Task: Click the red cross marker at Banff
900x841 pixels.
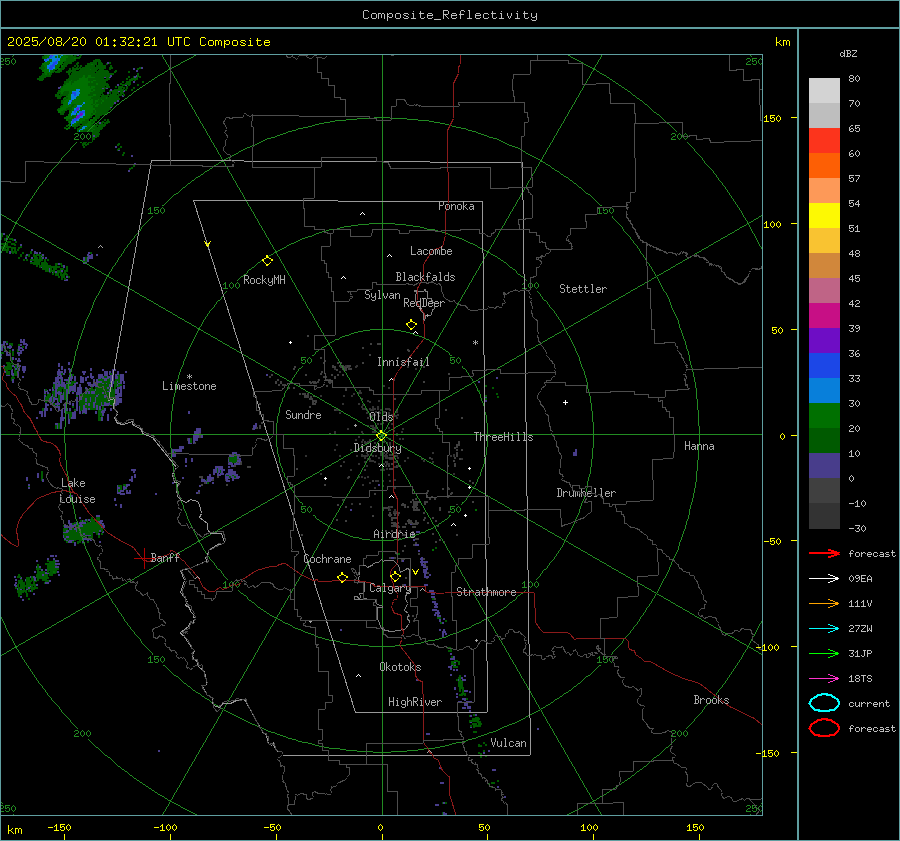Action: (x=143, y=558)
